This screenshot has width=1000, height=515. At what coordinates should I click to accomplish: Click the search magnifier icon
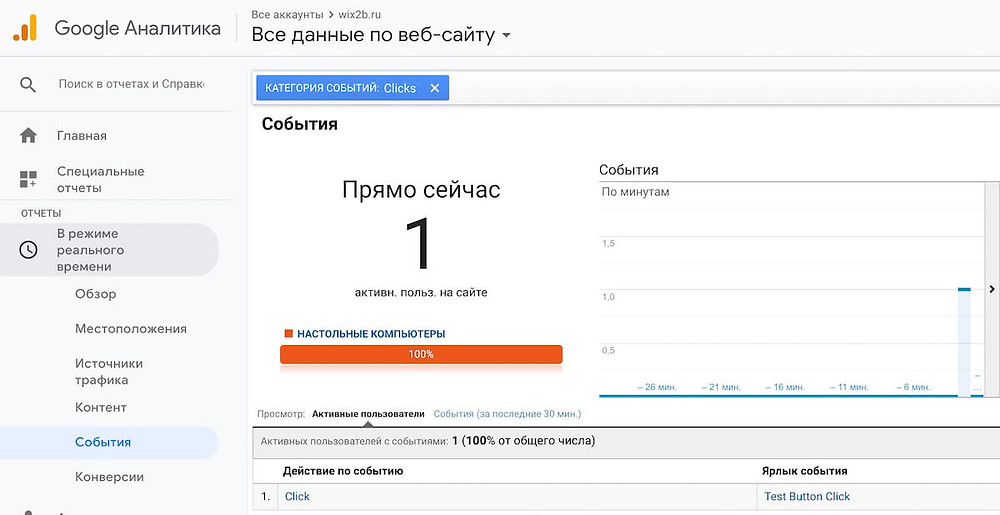pyautogui.click(x=28, y=85)
